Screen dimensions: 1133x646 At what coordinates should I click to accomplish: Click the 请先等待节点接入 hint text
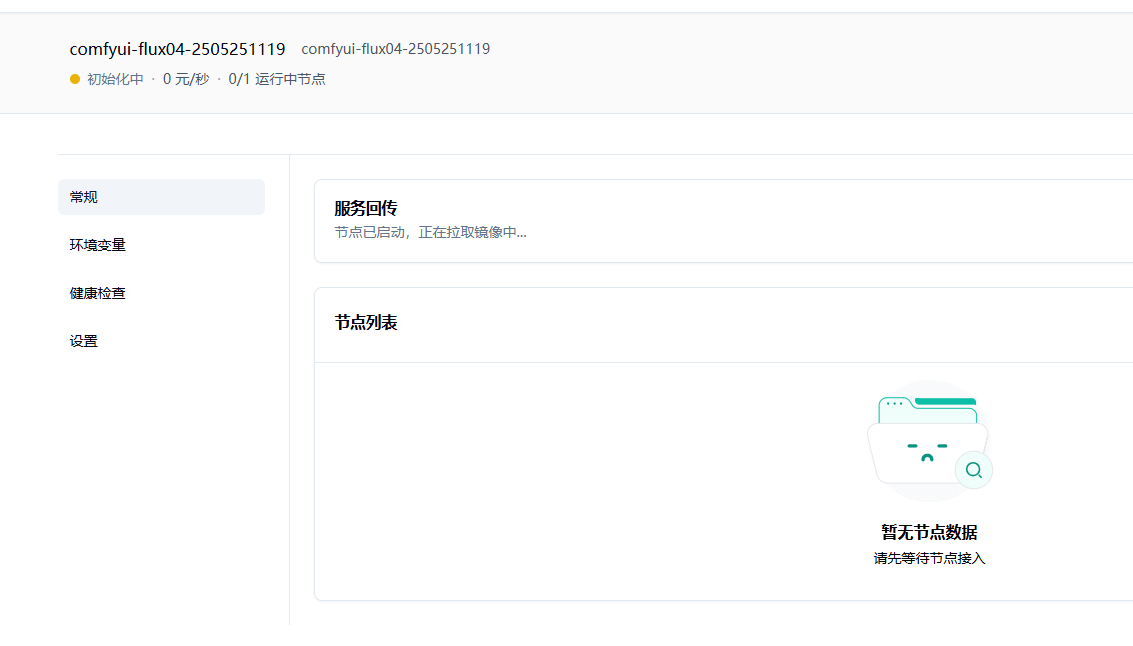click(929, 558)
